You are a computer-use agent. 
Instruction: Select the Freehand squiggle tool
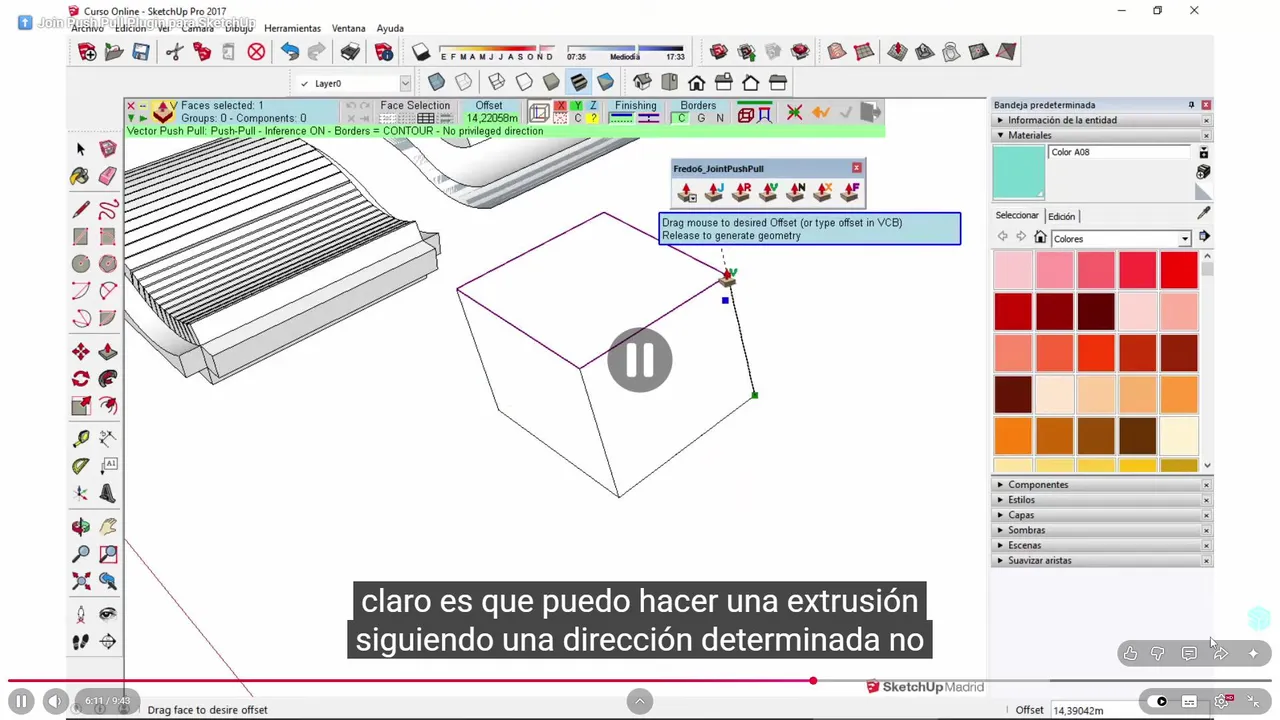coord(108,210)
